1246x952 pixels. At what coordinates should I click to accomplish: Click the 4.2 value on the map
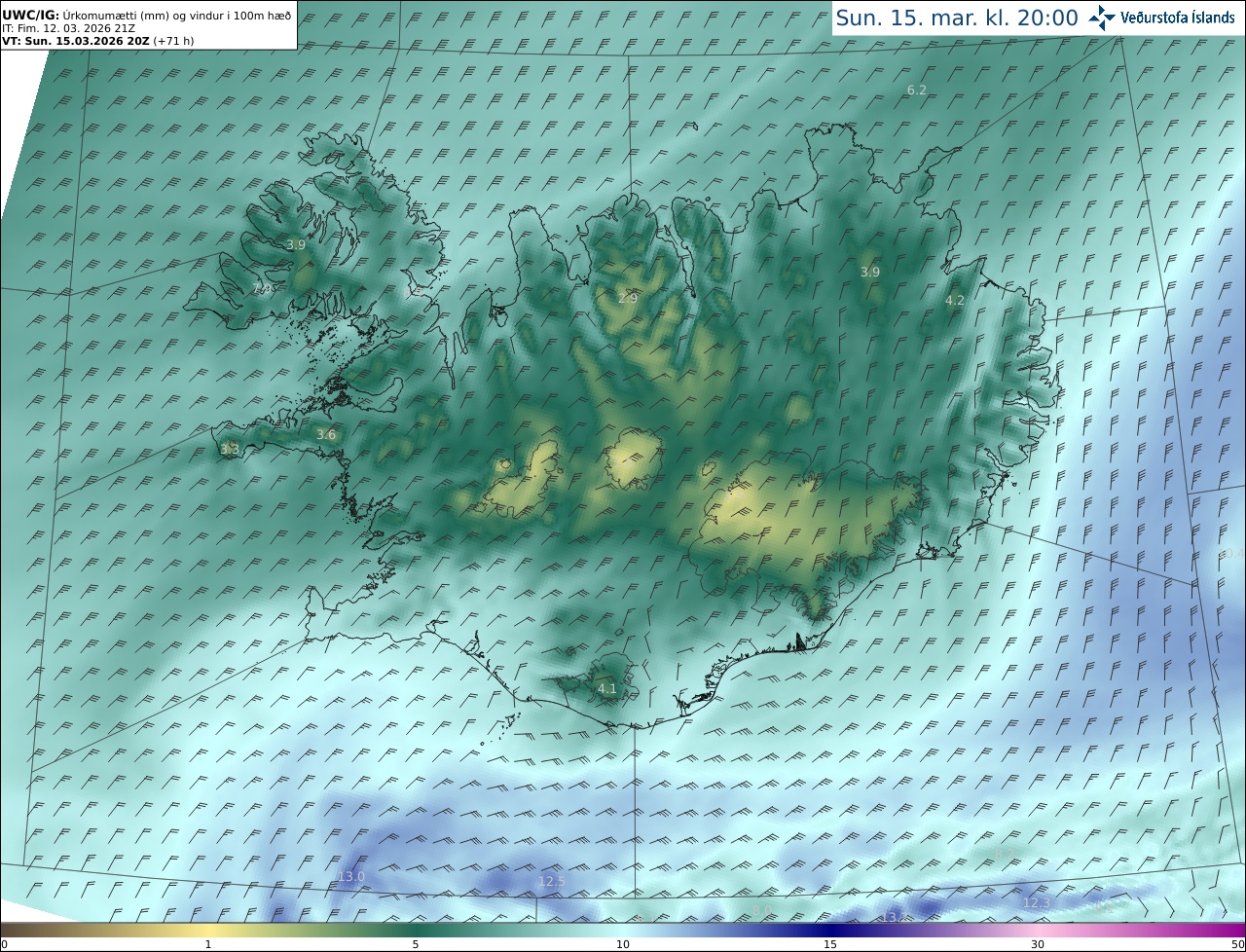pyautogui.click(x=955, y=300)
